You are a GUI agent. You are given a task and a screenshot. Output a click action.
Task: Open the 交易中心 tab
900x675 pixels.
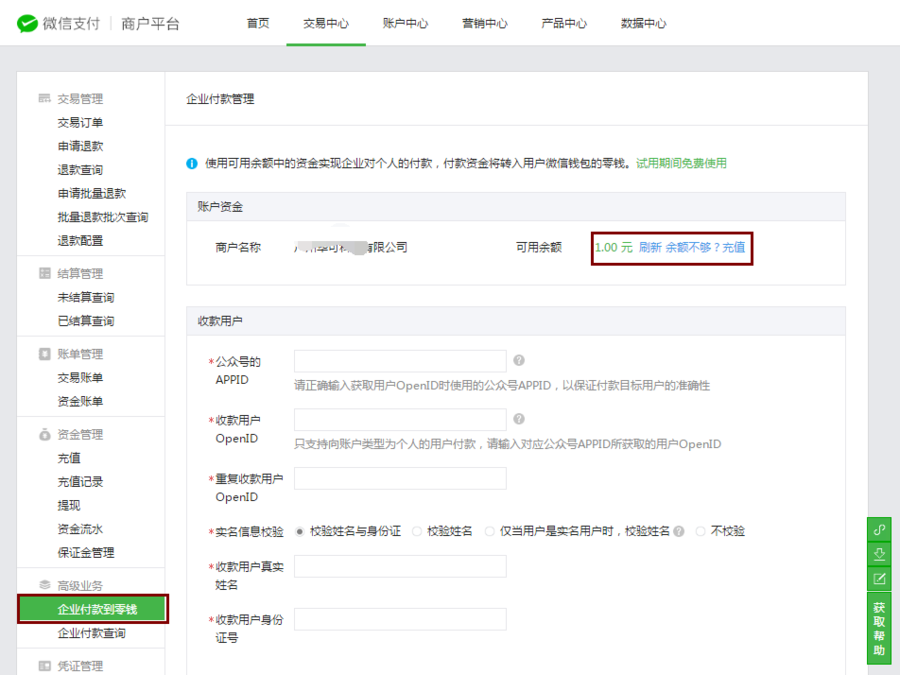(326, 24)
